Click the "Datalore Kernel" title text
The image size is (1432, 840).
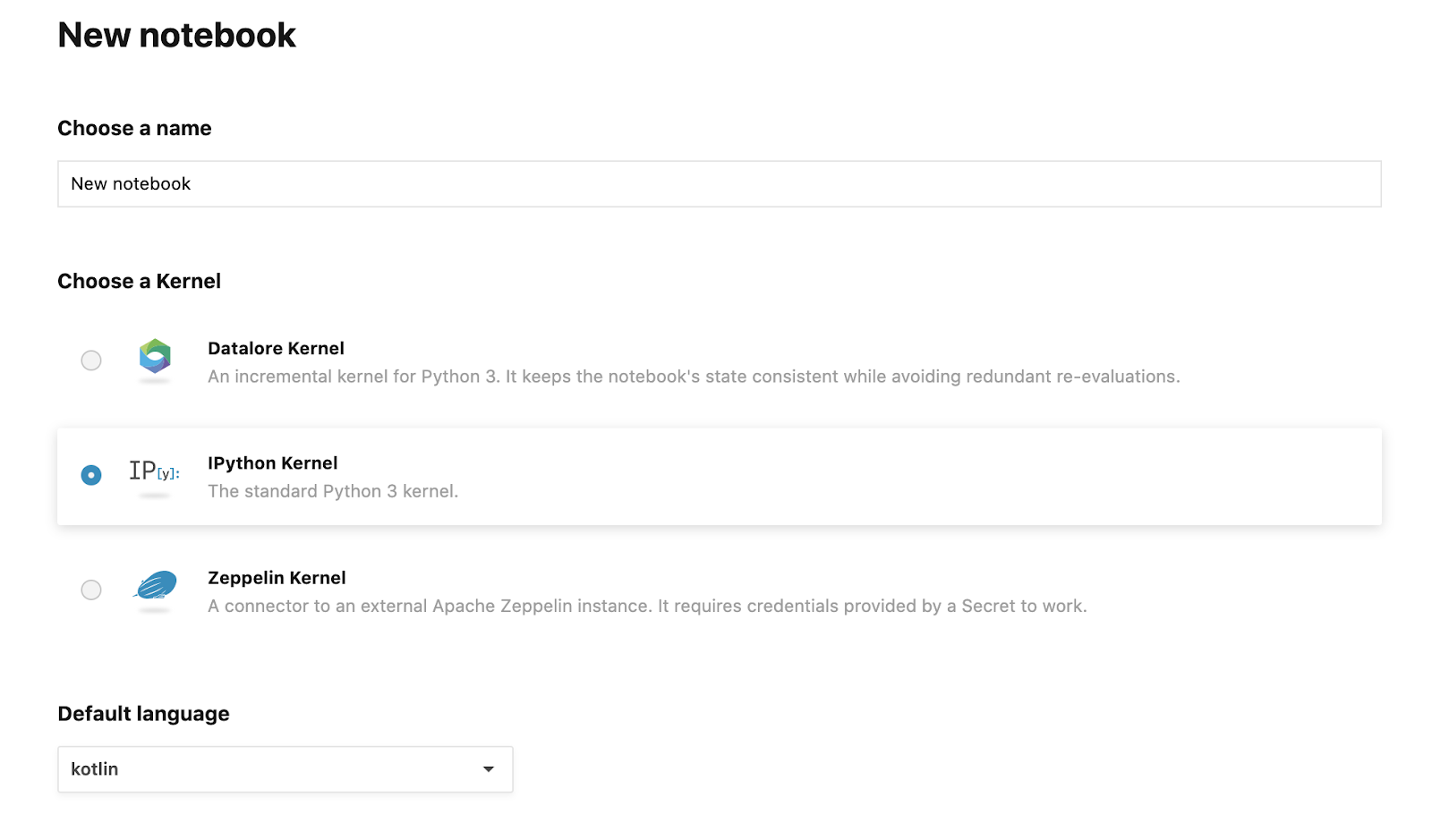click(x=276, y=349)
